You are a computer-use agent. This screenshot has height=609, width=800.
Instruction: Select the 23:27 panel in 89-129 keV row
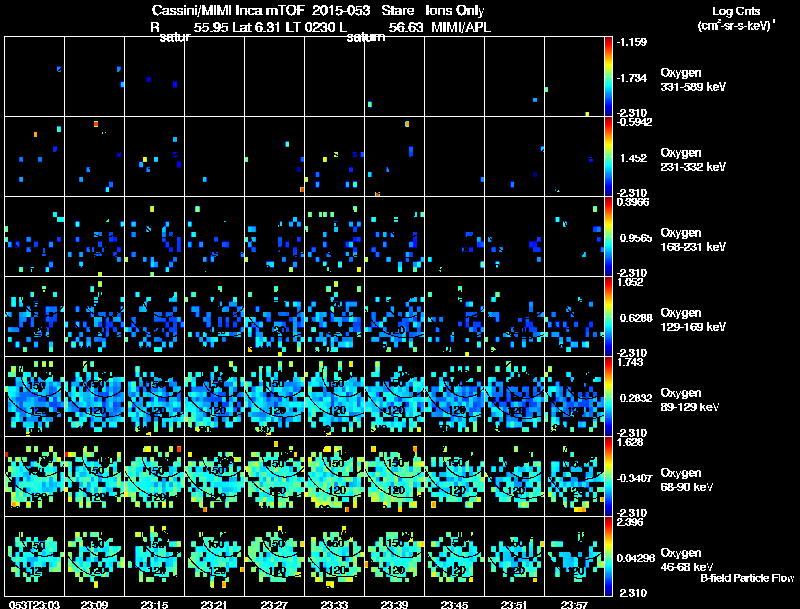coord(274,396)
